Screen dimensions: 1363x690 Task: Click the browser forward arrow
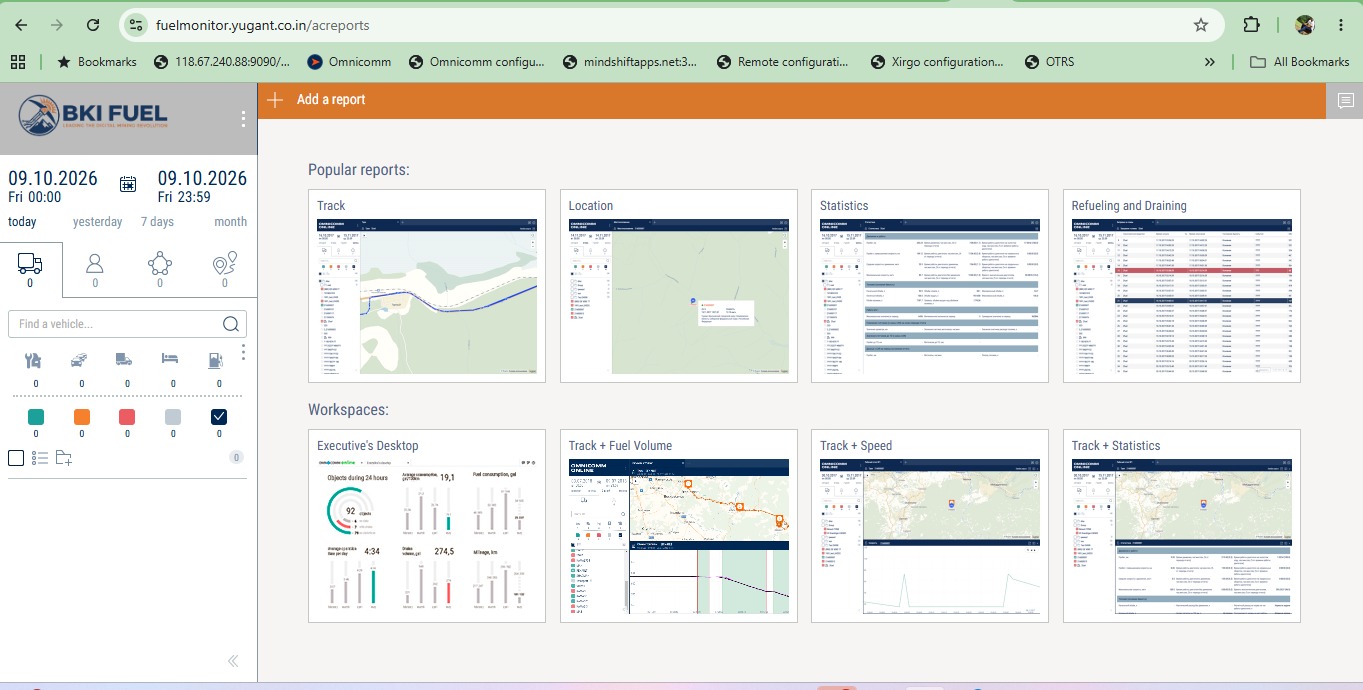tap(57, 25)
